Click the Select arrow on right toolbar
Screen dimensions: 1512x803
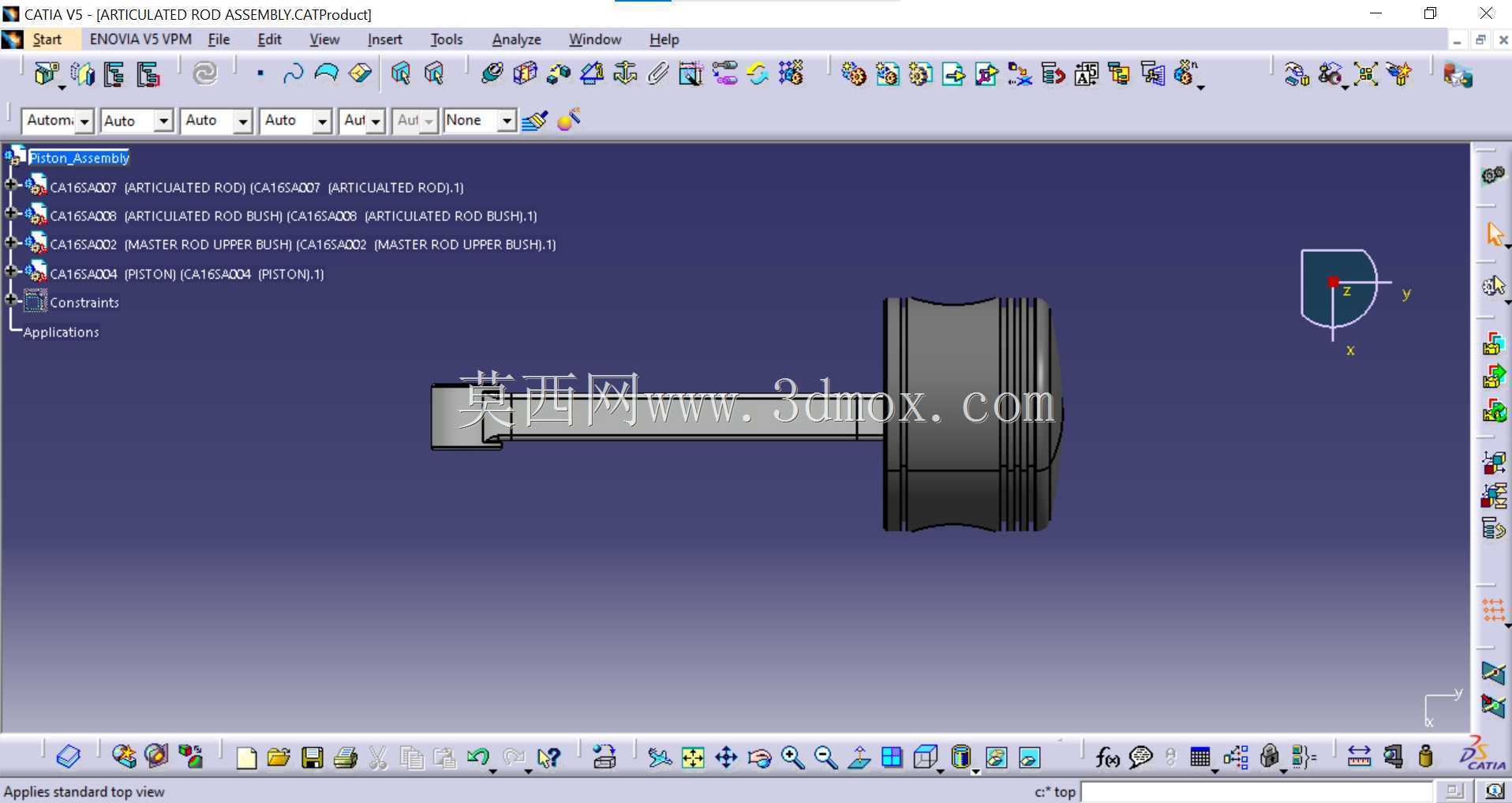[x=1495, y=235]
